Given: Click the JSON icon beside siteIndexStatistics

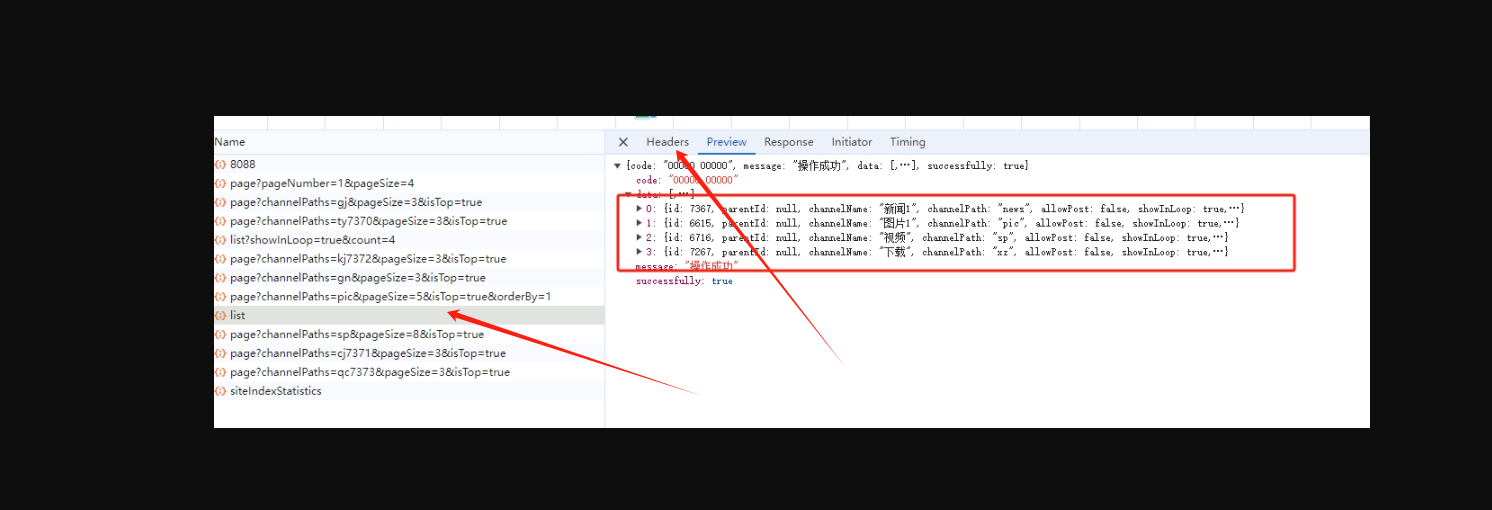Looking at the screenshot, I should pyautogui.click(x=220, y=391).
